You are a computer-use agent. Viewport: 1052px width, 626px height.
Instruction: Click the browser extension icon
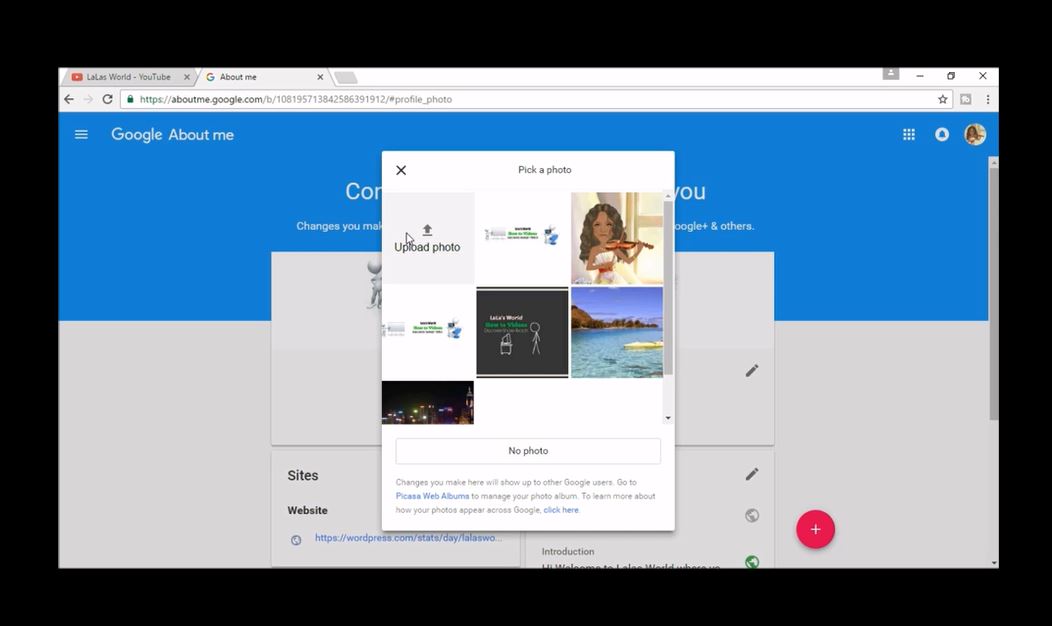point(965,99)
